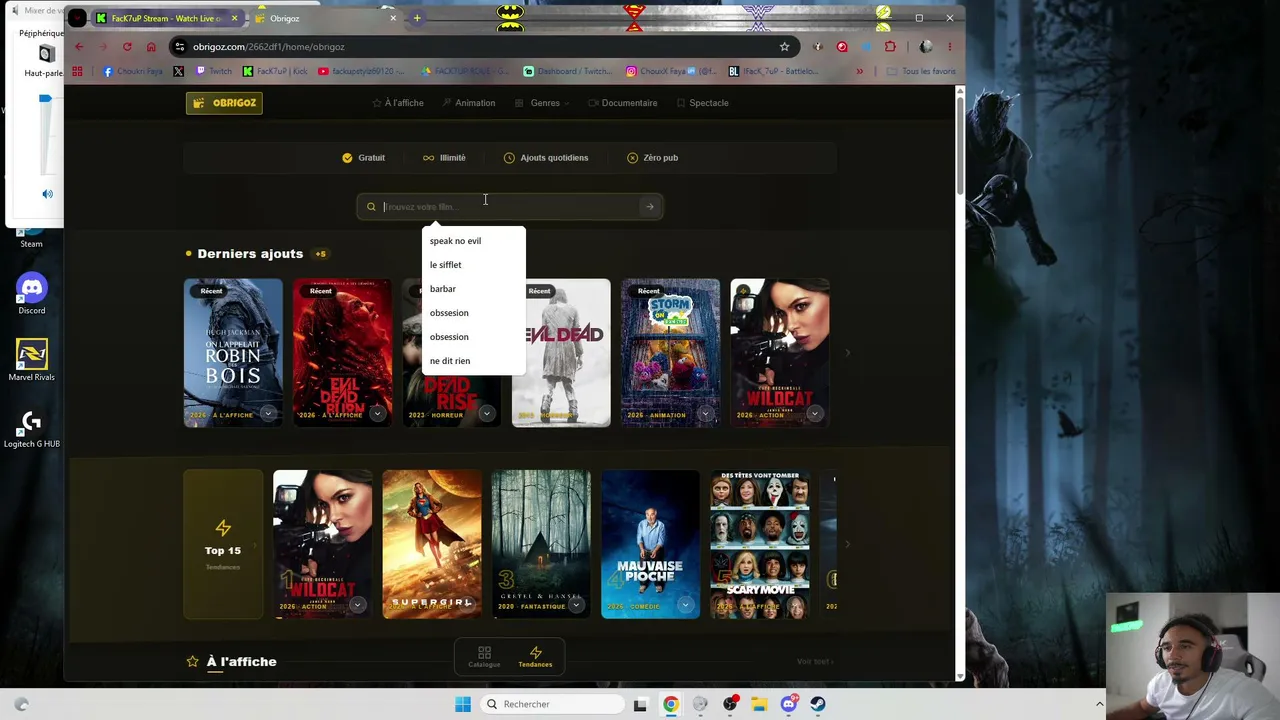This screenshot has width=1280, height=720.
Task: Open the 'Tous les favoris' bookmarks folder
Action: pos(921,72)
